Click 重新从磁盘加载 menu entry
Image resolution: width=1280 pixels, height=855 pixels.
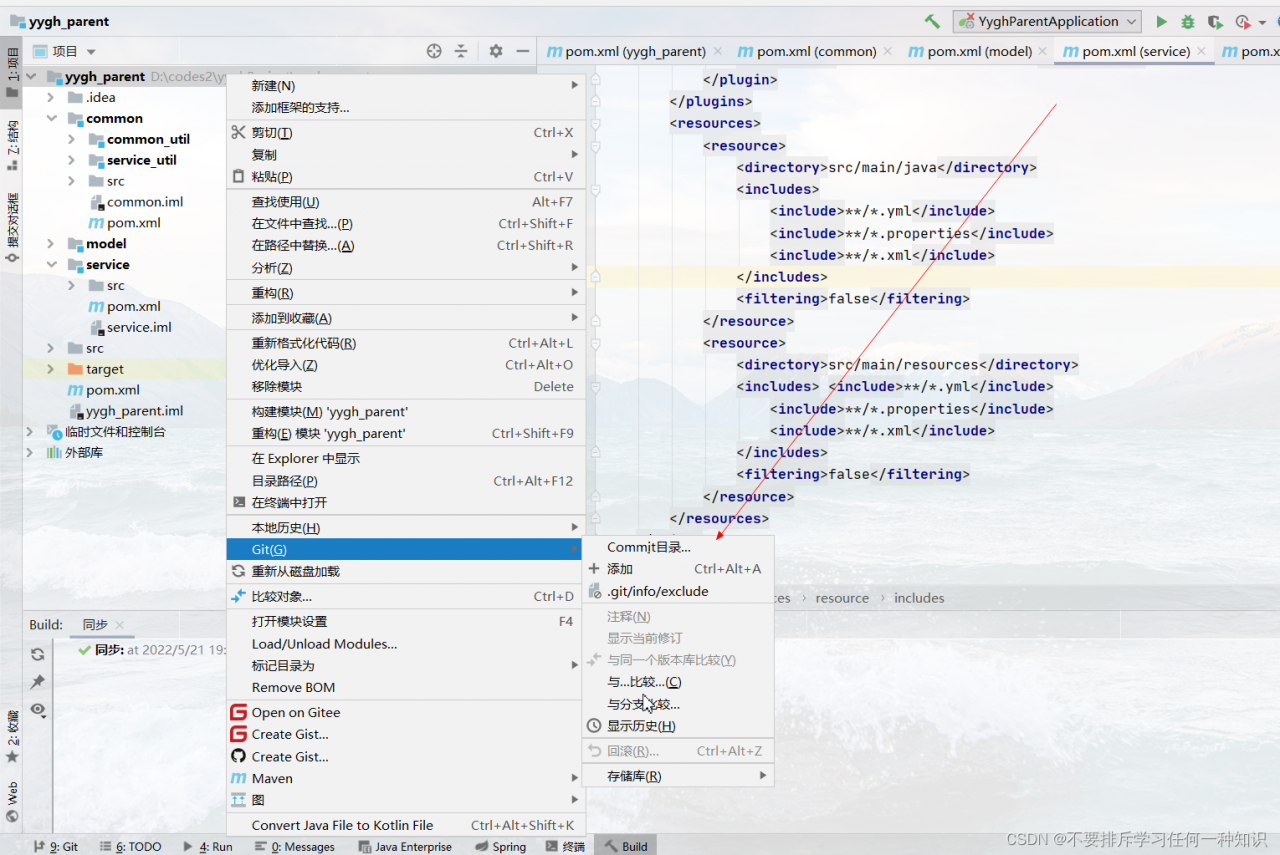405,571
